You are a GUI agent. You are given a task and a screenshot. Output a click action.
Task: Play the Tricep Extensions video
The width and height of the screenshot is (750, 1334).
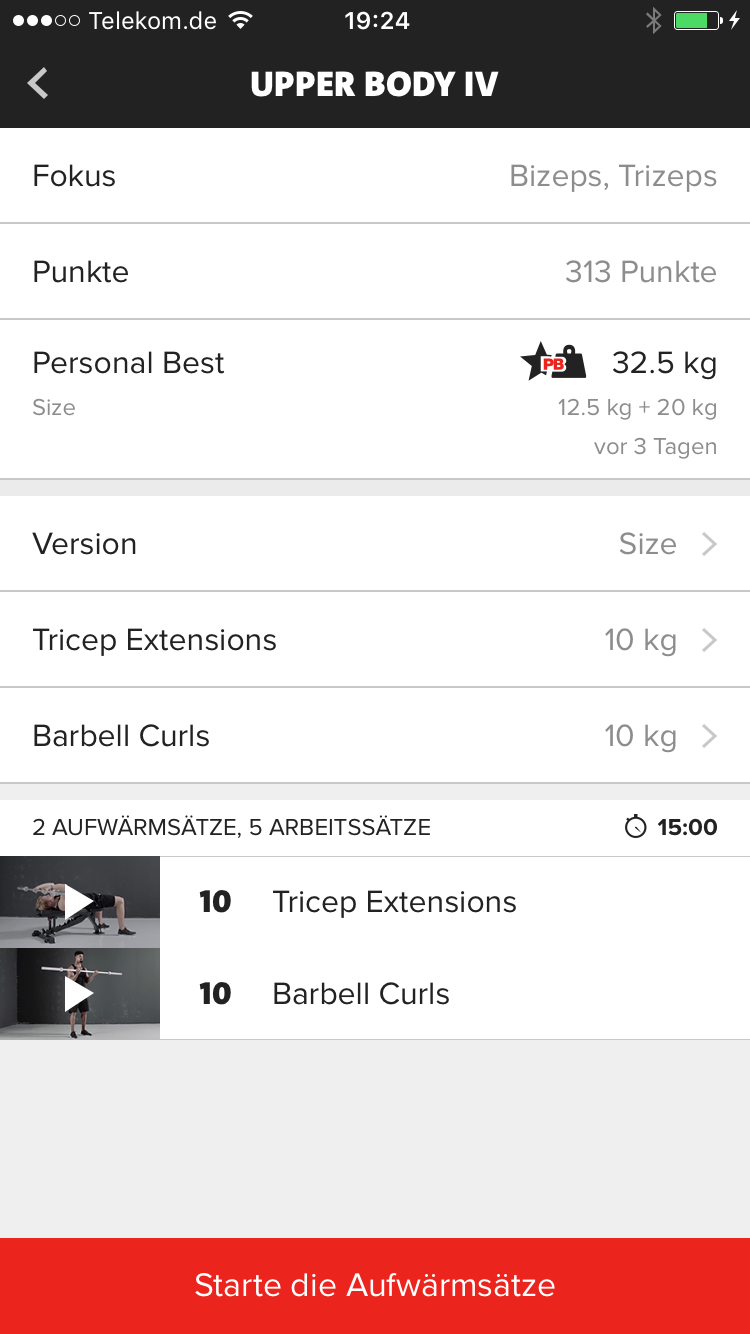(79, 902)
